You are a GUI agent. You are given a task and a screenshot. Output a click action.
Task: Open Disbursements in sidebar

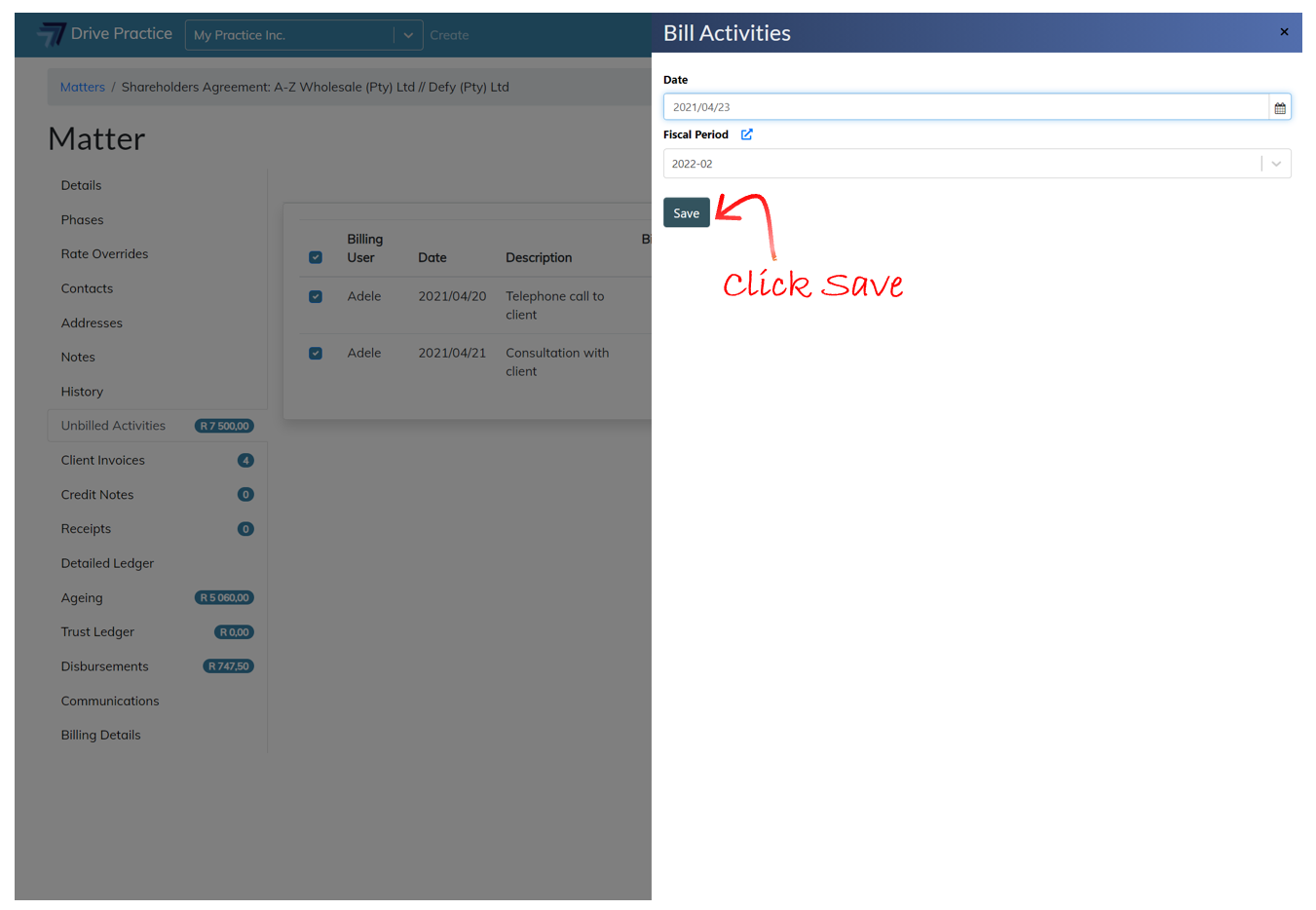pos(104,666)
